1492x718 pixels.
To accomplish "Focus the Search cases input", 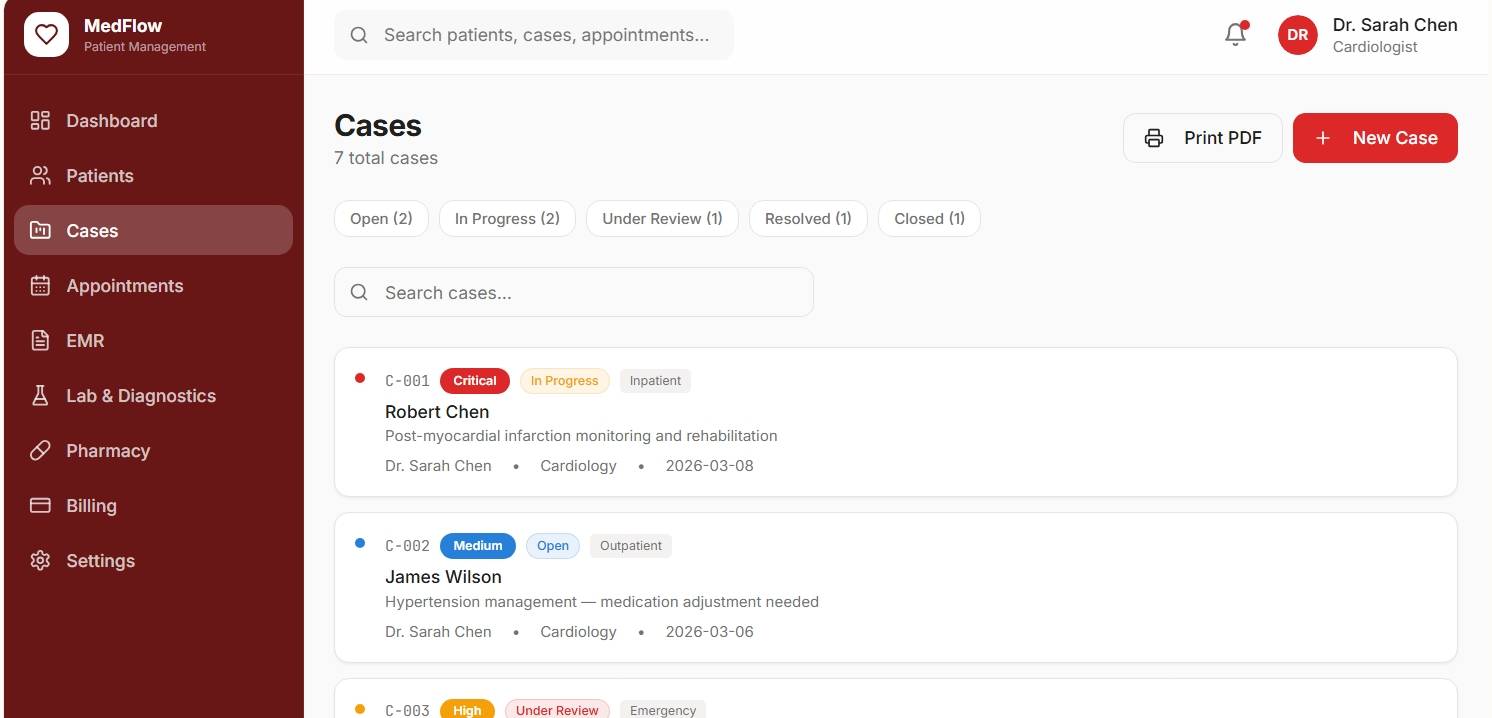I will (574, 292).
